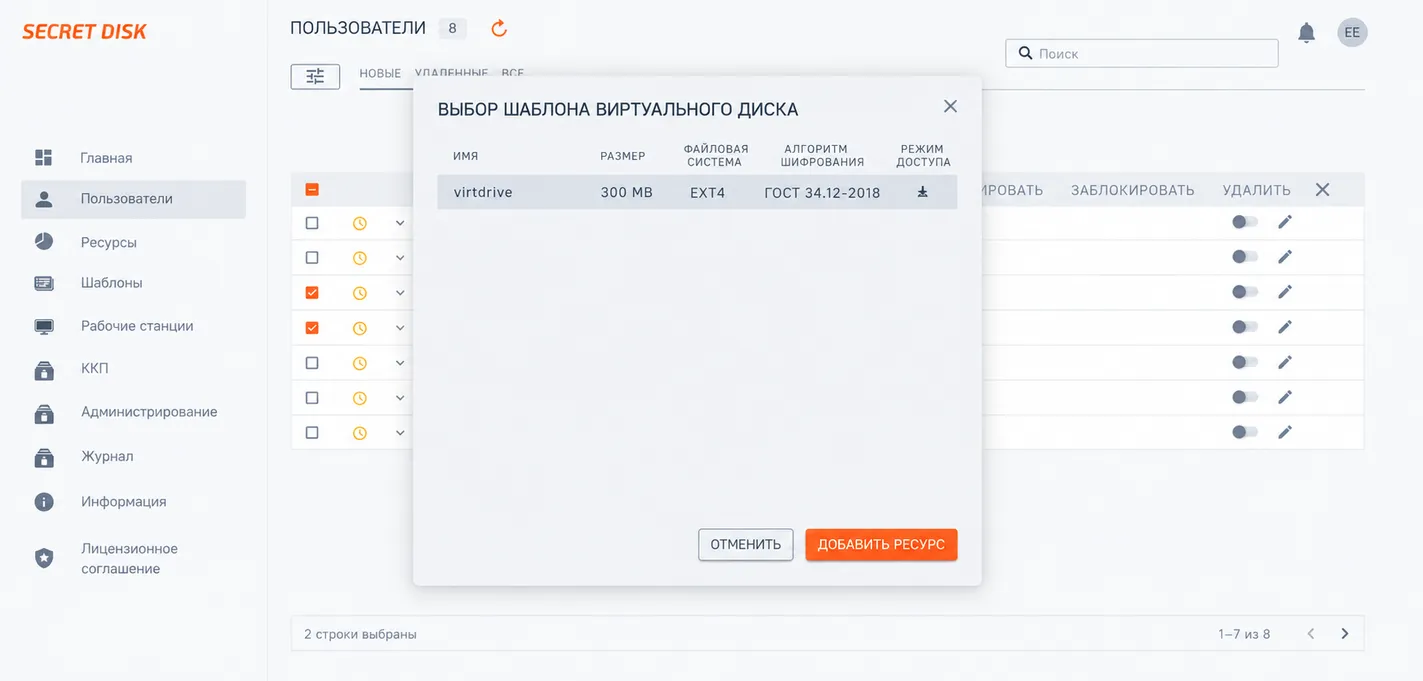The width and height of the screenshot is (1423, 681).
Task: Expand the top user row chevron
Action: [x=400, y=223]
